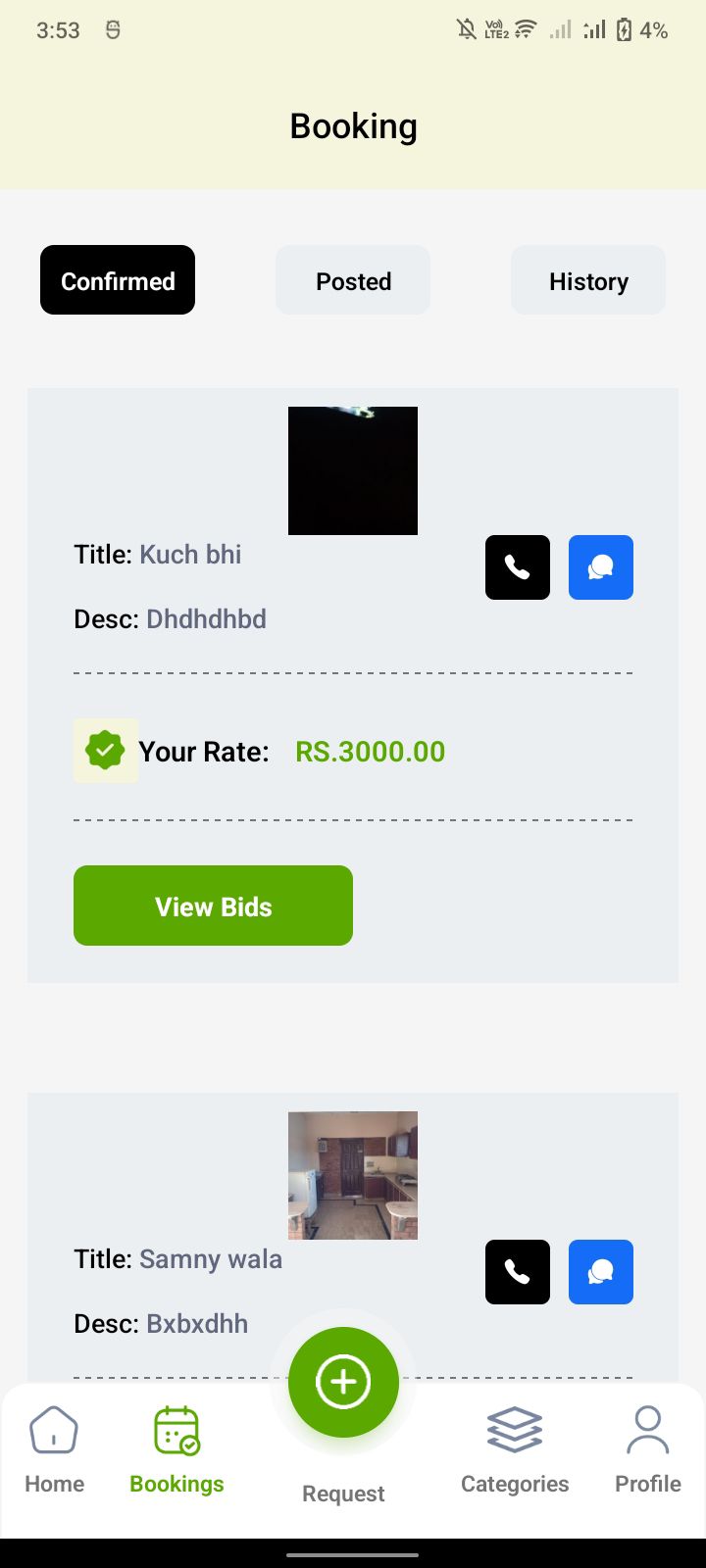Tap phone icon for Samny wala booking
This screenshot has width=706, height=1568.
pos(518,1272)
